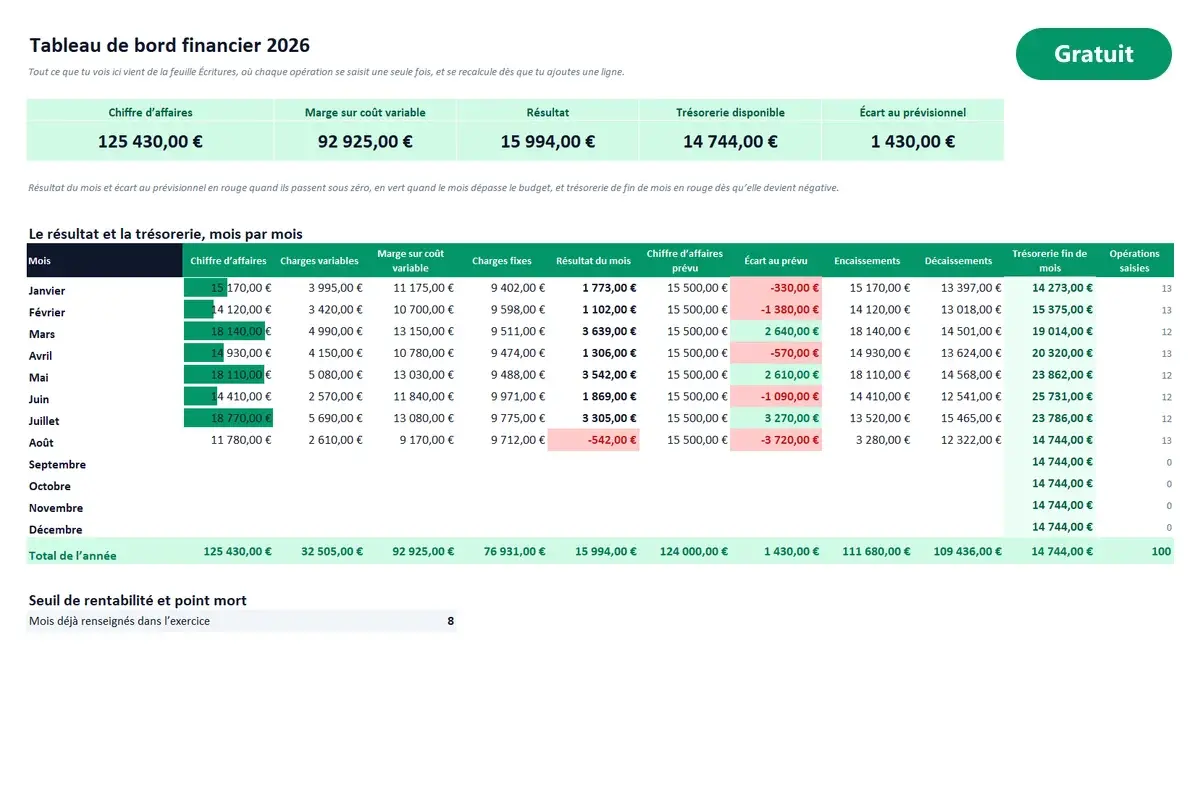Select the Tableau de bord financier 2026 title
Image resolution: width=1200 pixels, height=800 pixels.
click(170, 45)
